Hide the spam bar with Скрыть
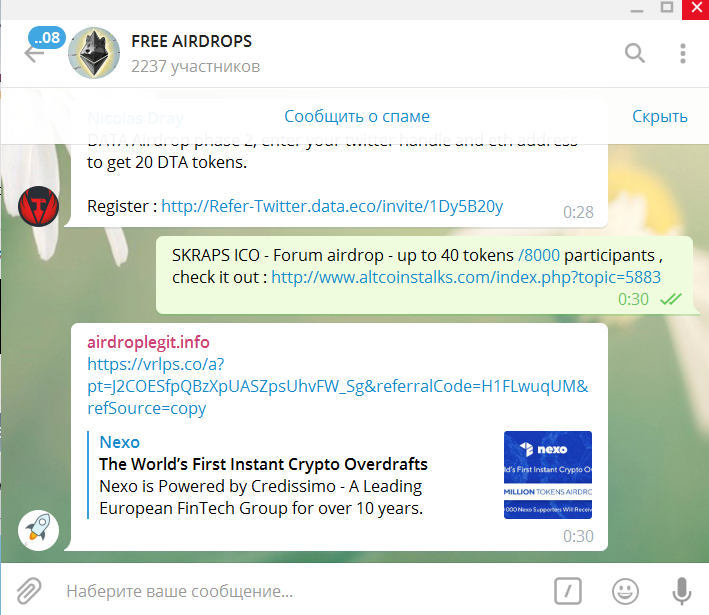This screenshot has height=615, width=709. click(660, 116)
